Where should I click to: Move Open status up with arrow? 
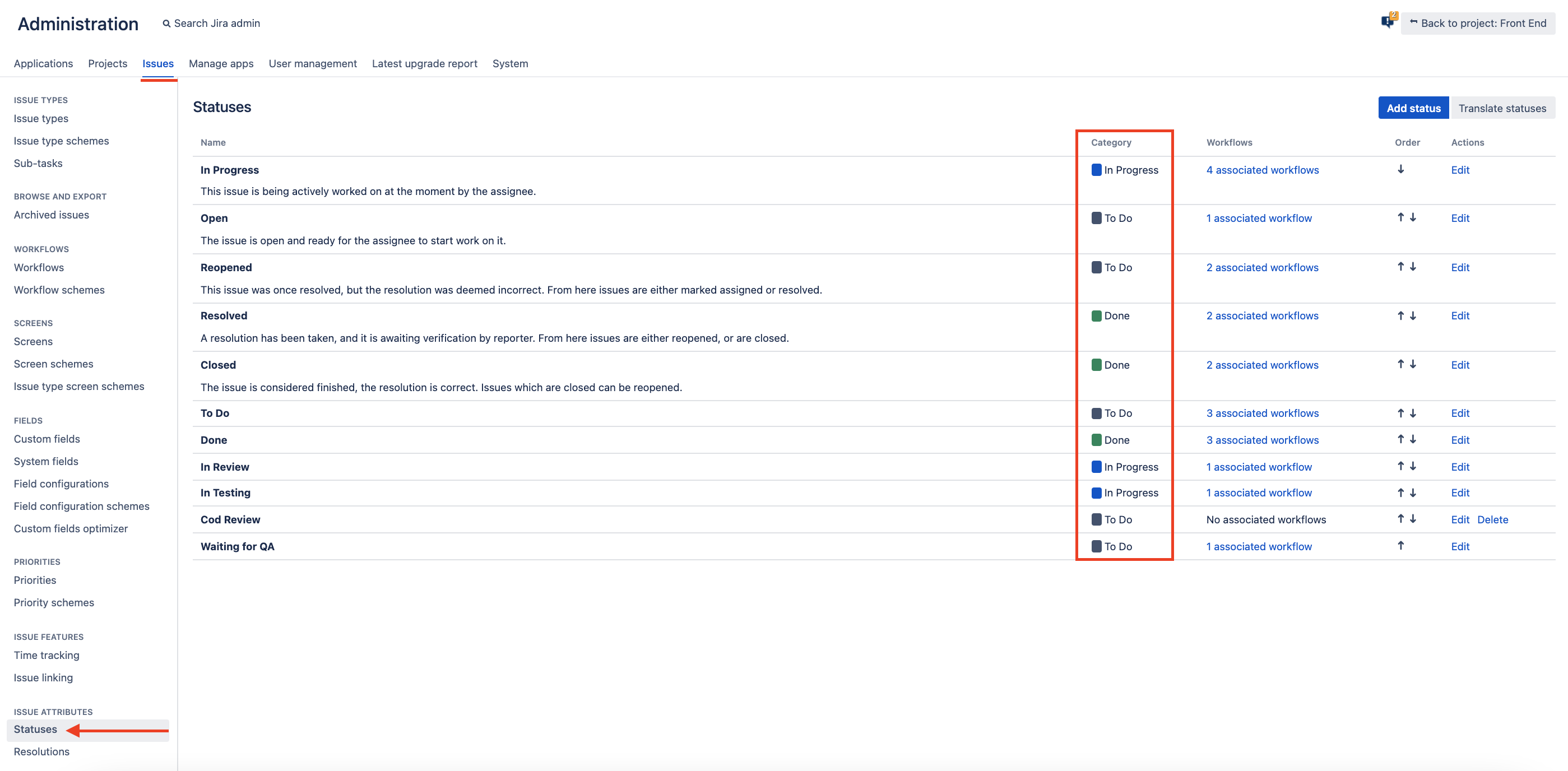tap(1400, 217)
